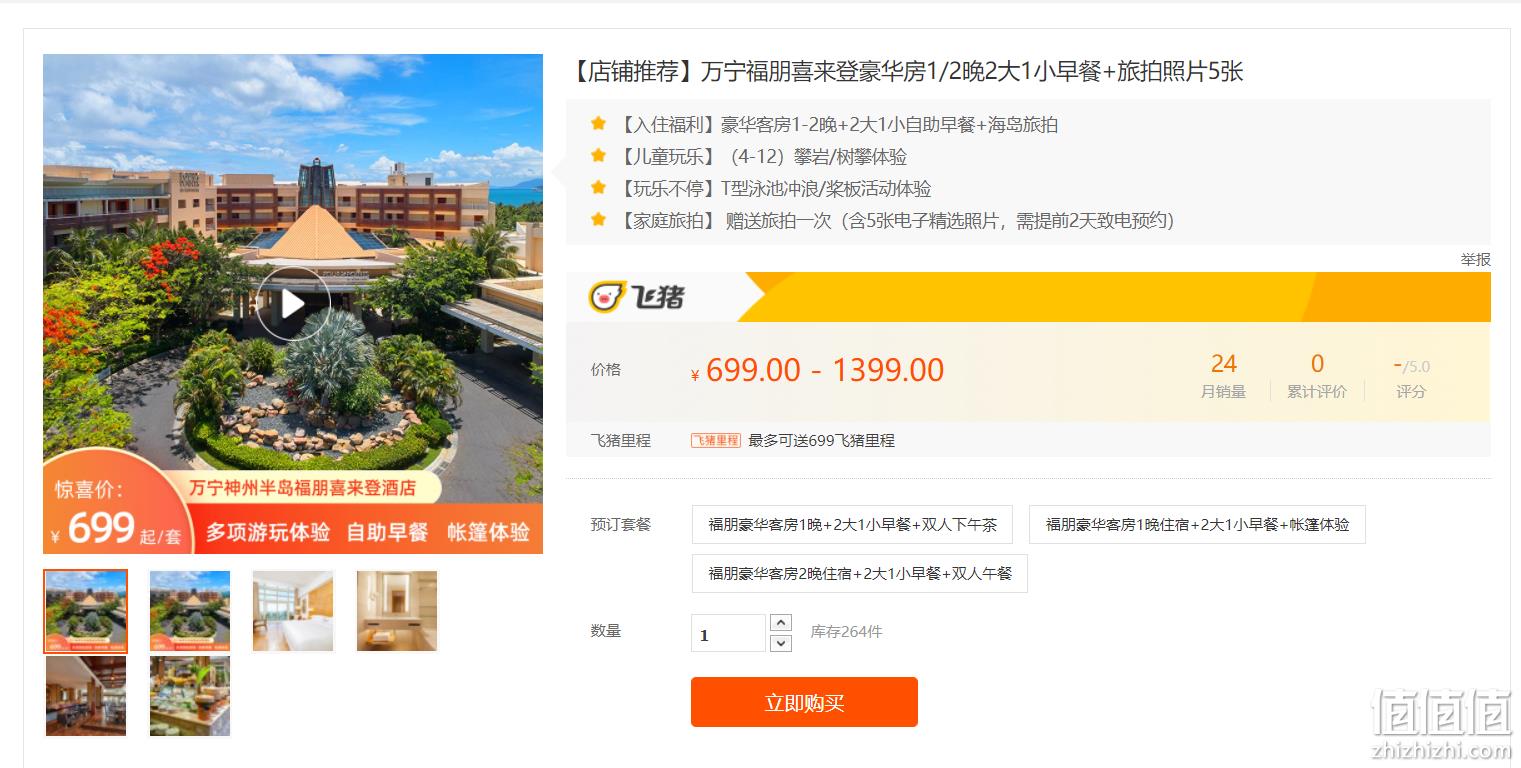Screen dimensions: 1521x768
Task: Click the 飞猪里程 orange tag icon
Action: pyautogui.click(x=716, y=440)
